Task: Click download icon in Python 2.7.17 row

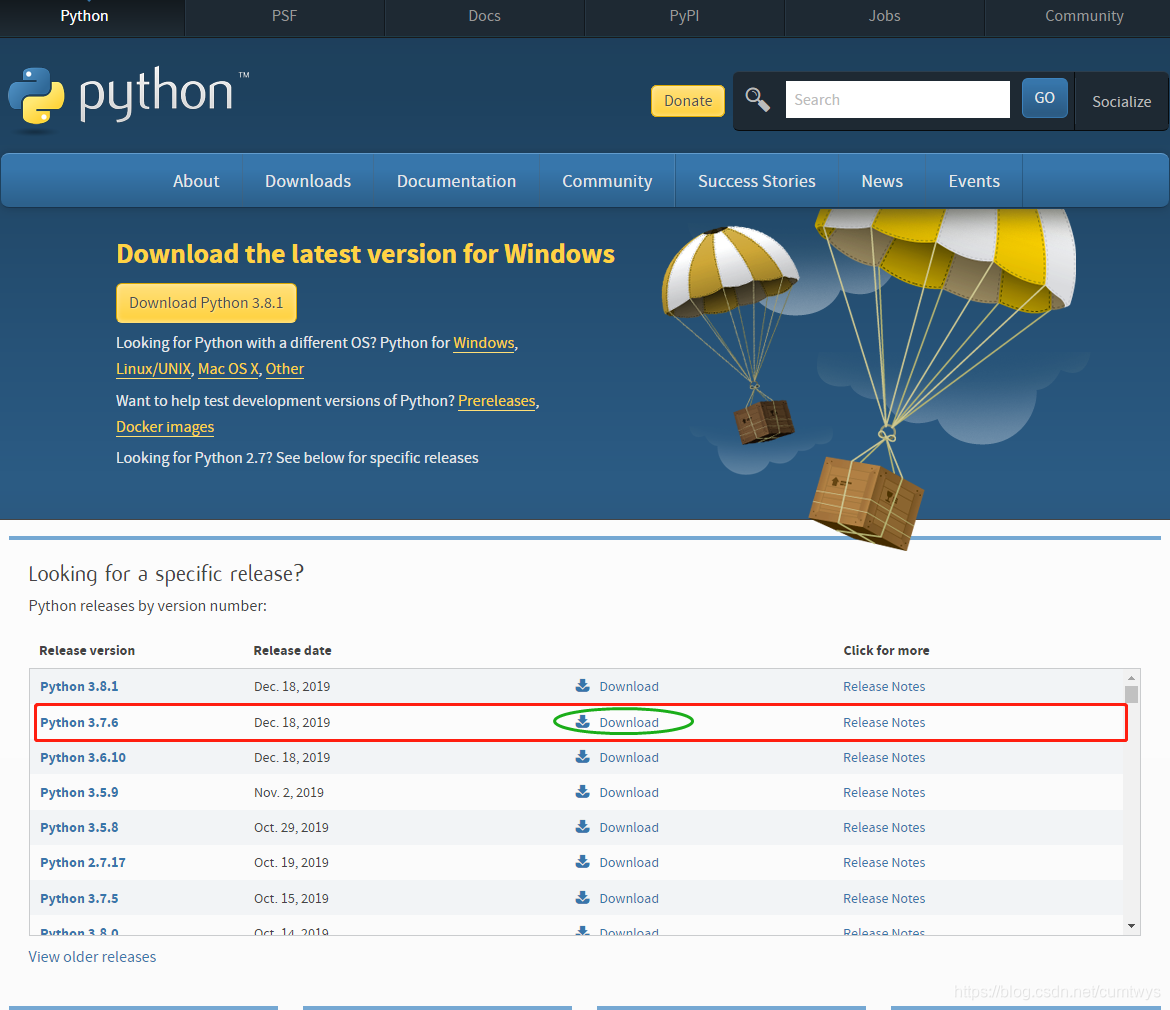Action: pos(583,862)
